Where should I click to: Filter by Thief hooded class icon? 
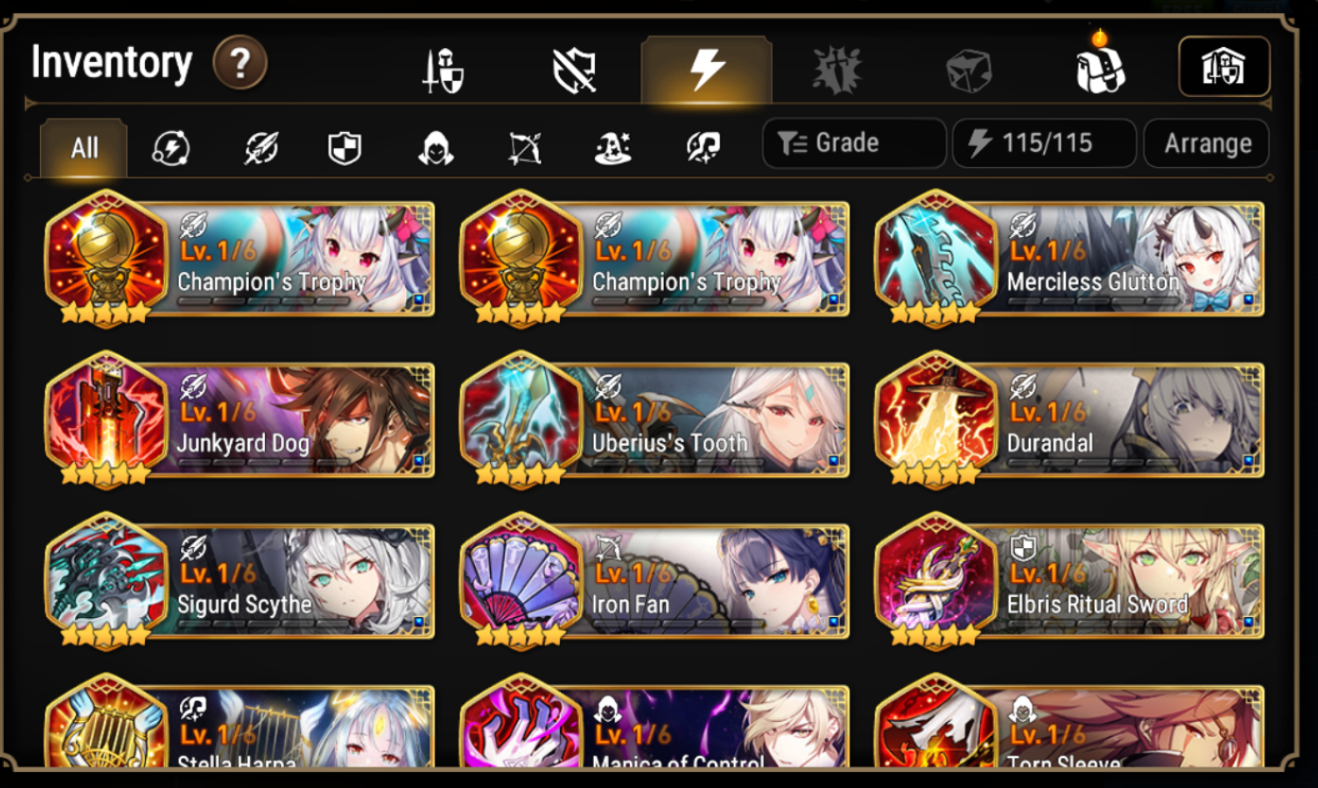(x=435, y=149)
